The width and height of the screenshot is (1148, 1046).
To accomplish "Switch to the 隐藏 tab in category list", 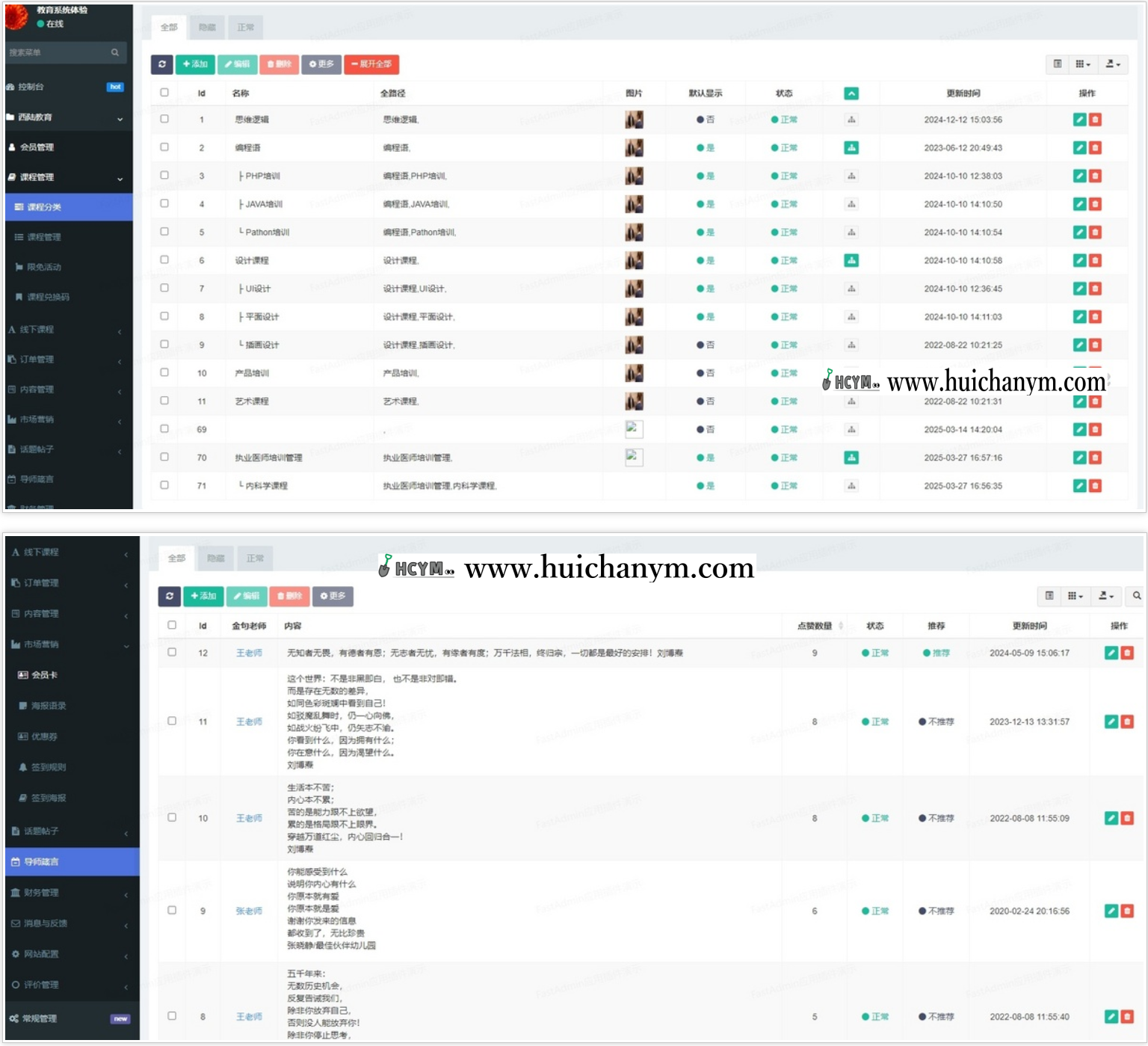I will tap(207, 28).
